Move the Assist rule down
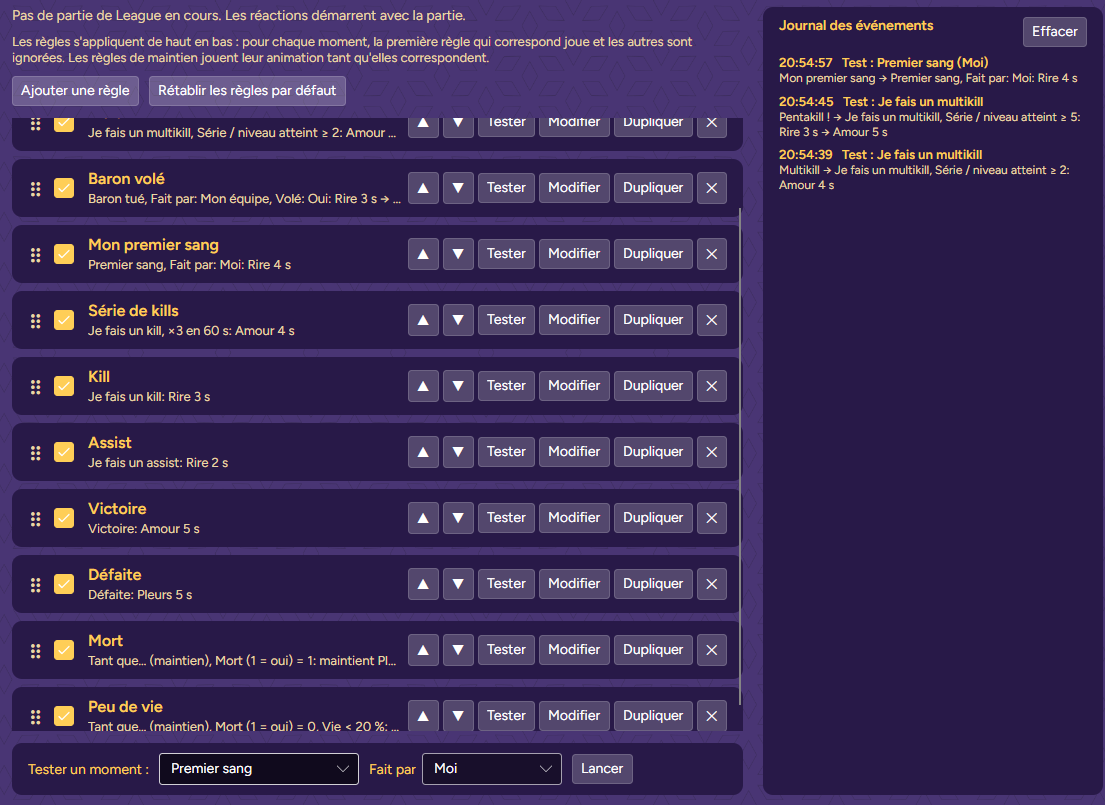1105x805 pixels. 458,452
